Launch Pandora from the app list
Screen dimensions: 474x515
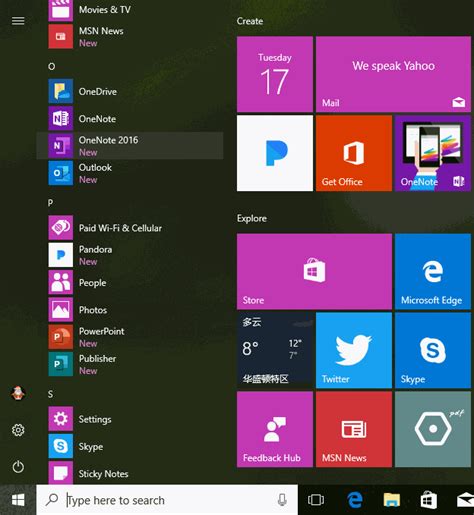coord(130,255)
